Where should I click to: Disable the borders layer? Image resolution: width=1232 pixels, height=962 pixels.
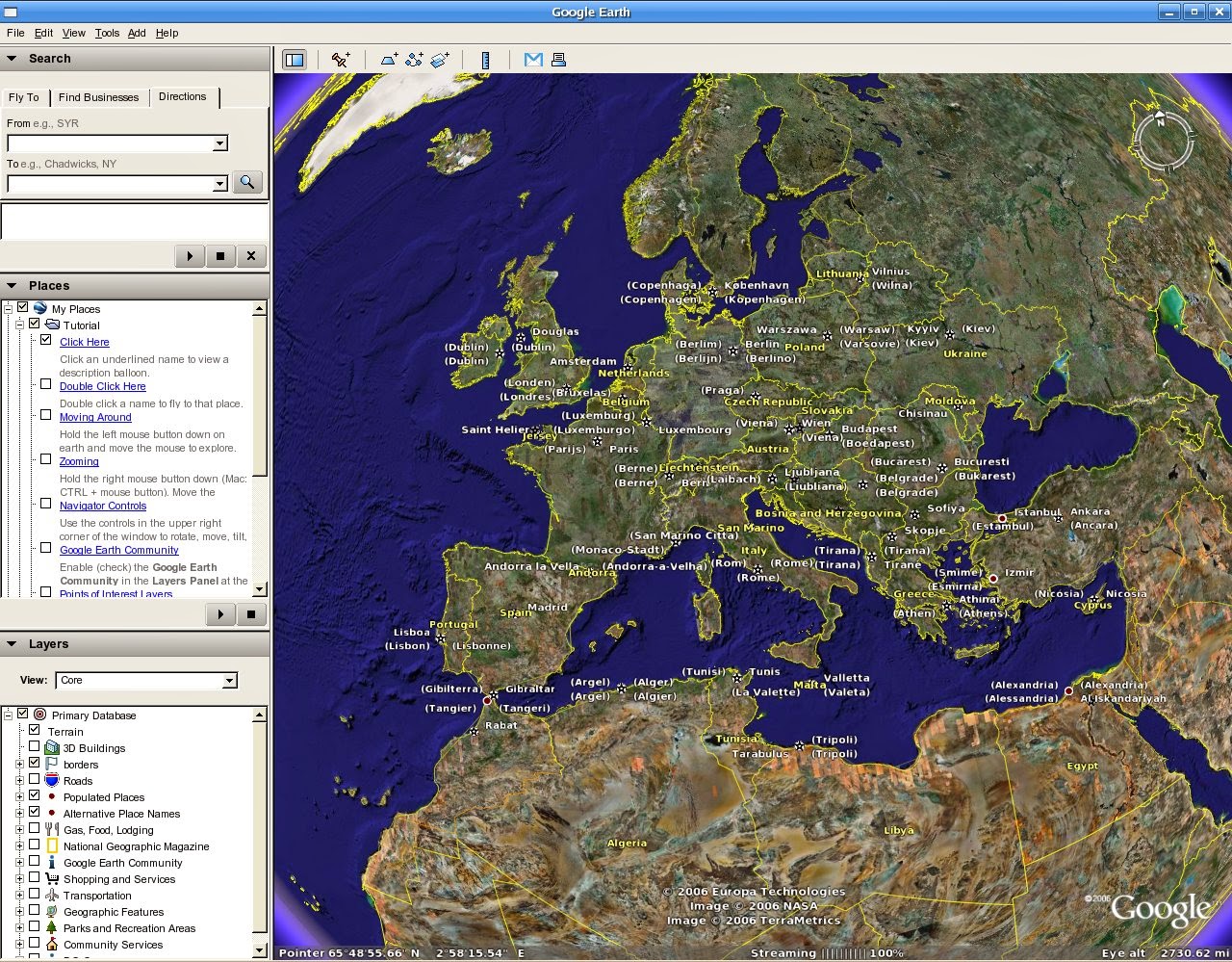(x=36, y=764)
